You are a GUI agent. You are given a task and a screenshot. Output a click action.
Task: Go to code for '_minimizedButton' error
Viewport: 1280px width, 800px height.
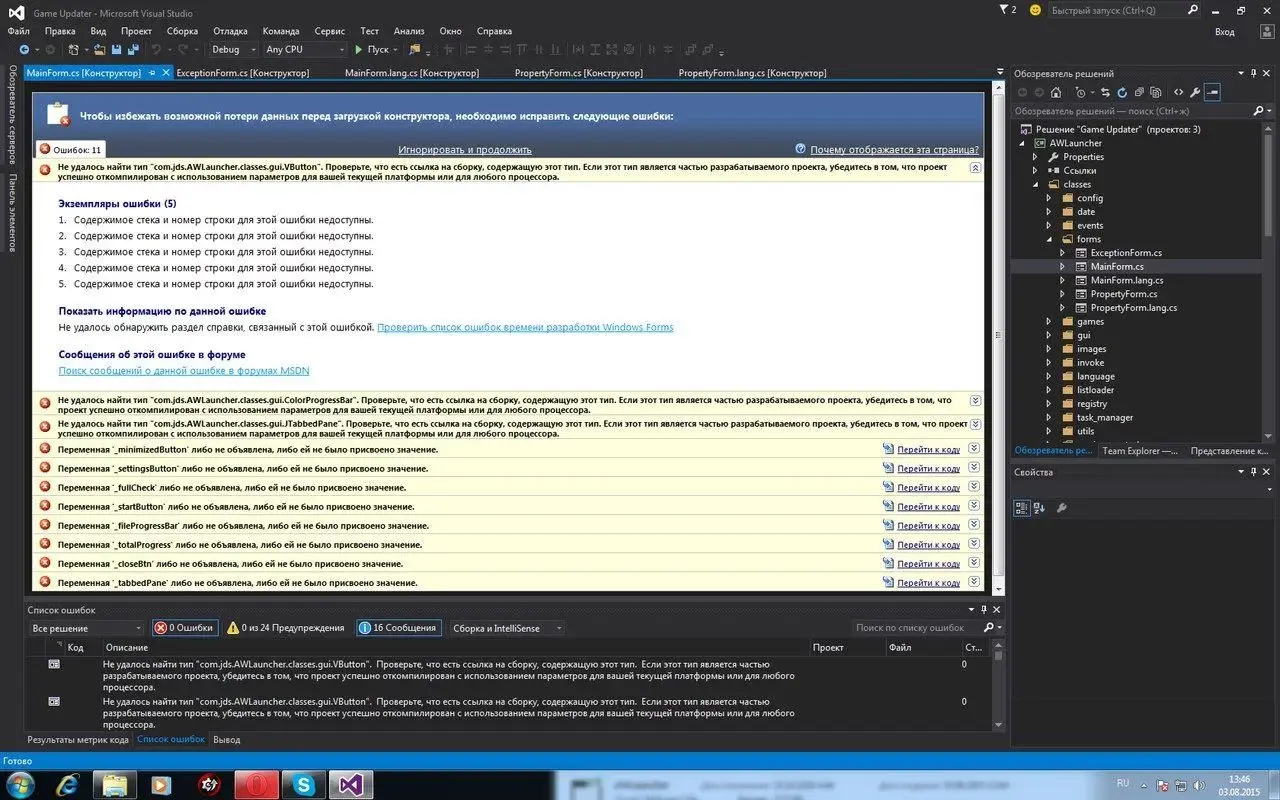click(x=928, y=450)
